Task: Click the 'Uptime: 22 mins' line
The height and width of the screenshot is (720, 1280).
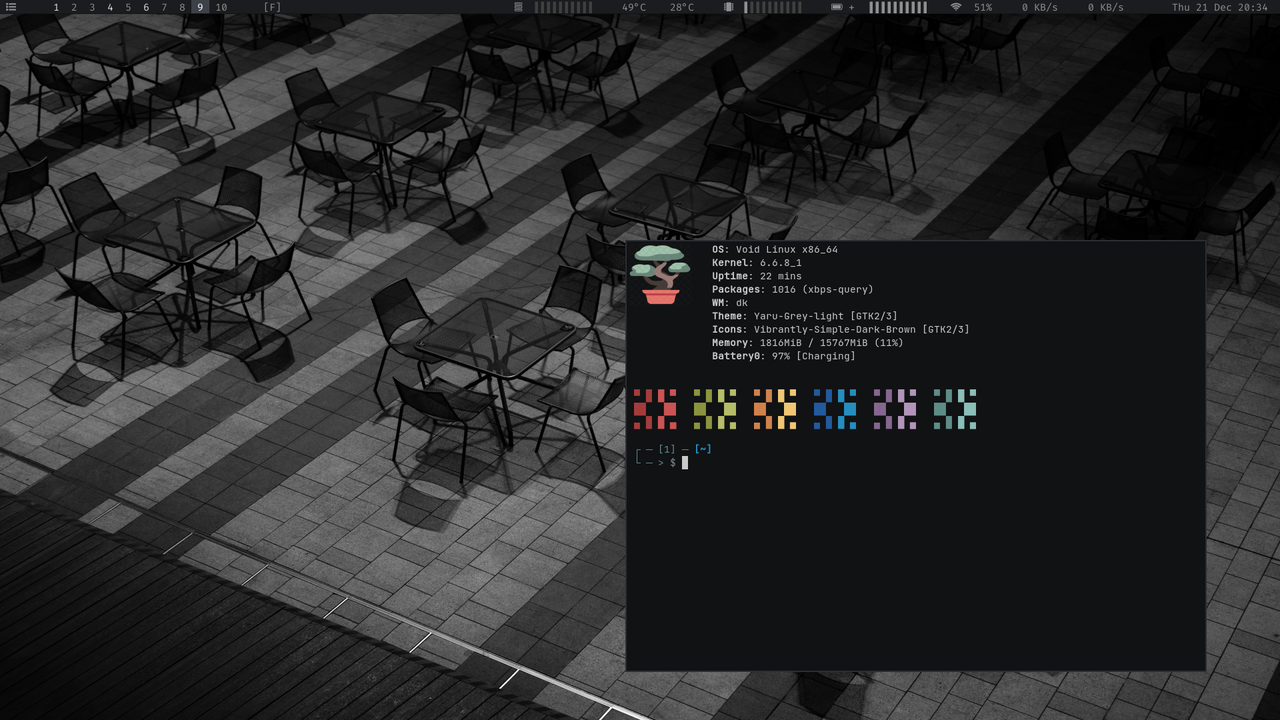Action: [757, 276]
